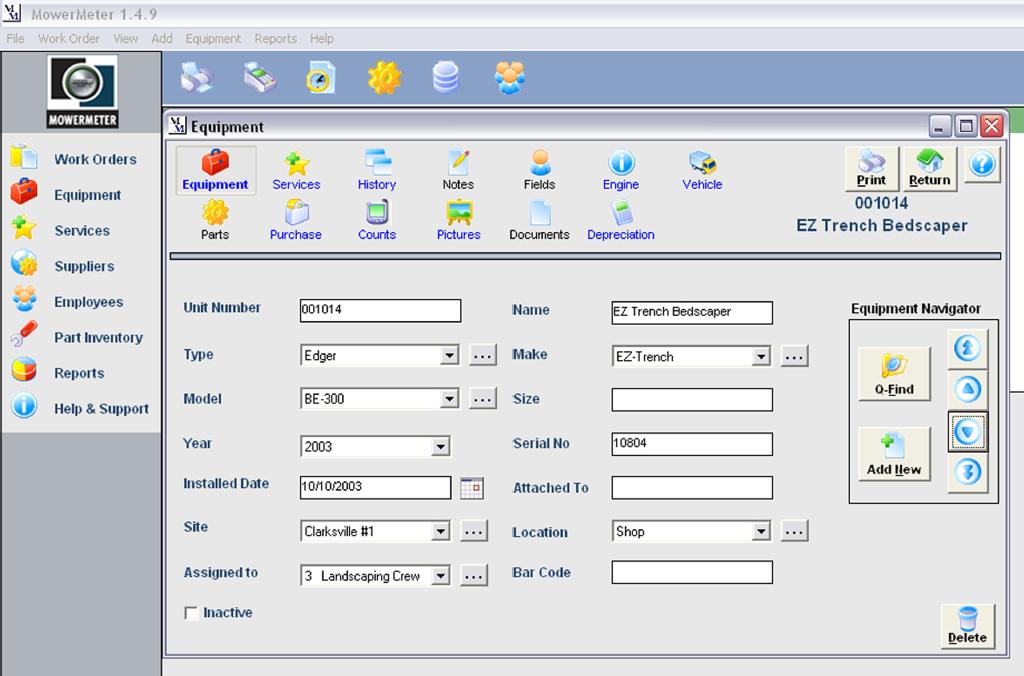Viewport: 1024px width, 676px height.
Task: Toggle the Inactive checkbox
Action: point(192,613)
